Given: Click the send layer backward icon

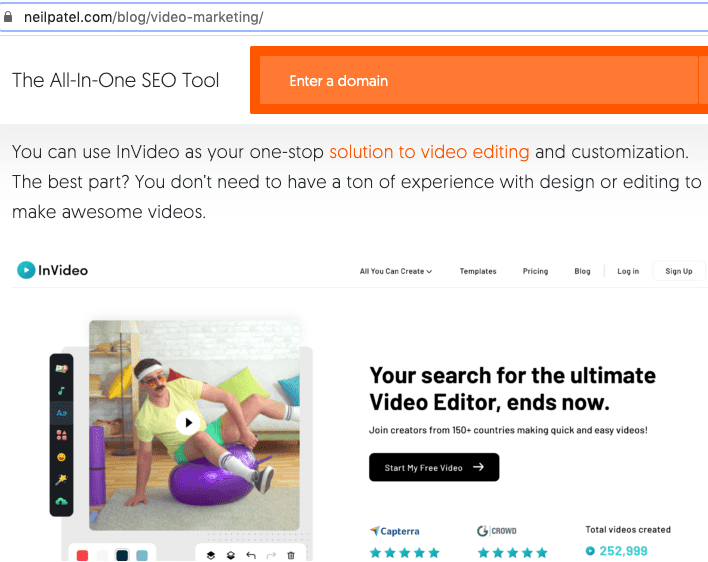Looking at the screenshot, I should (x=231, y=555).
